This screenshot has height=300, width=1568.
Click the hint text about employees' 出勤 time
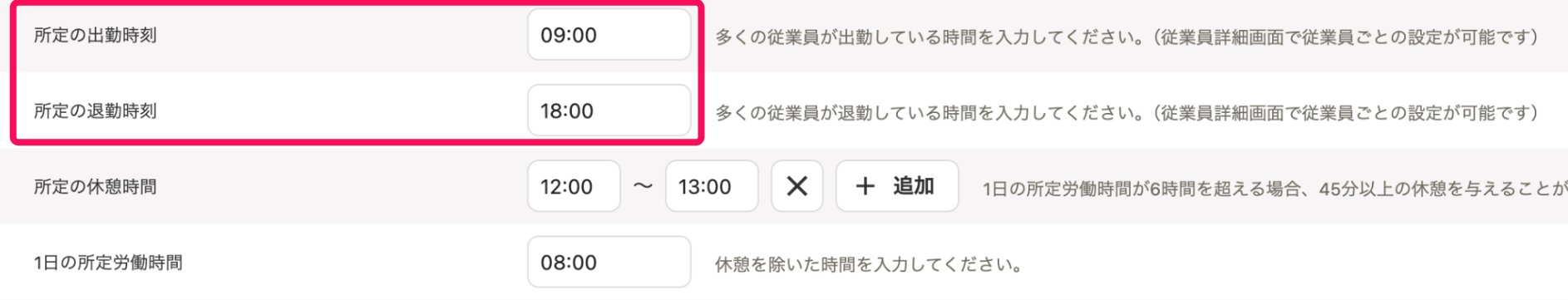tap(1127, 37)
